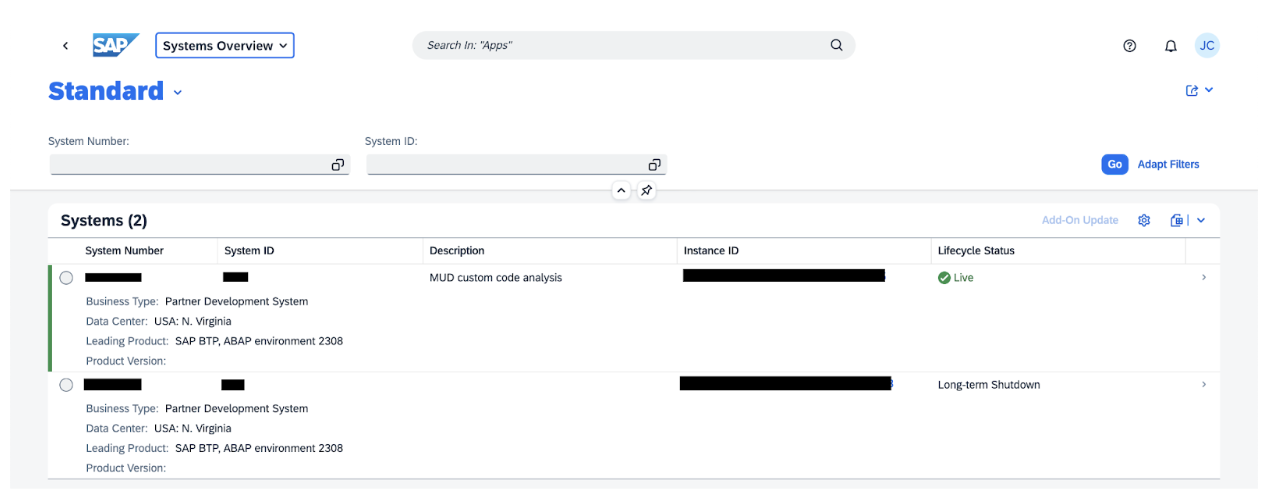1262x498 pixels.
Task: Open the Systems Overview dropdown
Action: click(225, 46)
